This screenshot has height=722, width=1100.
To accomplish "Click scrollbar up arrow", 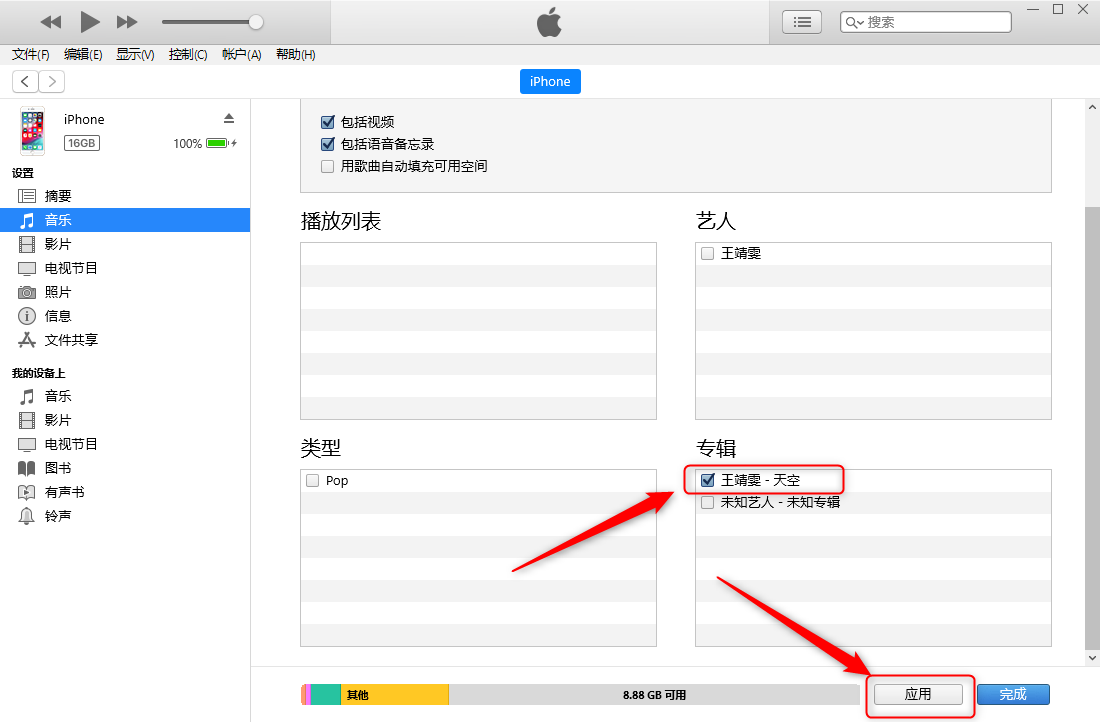I will (x=1092, y=107).
